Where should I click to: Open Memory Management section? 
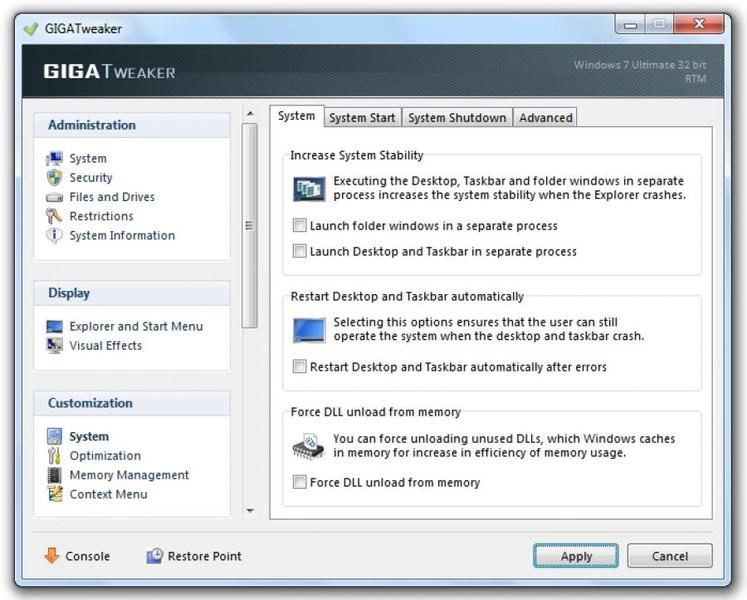(x=129, y=475)
